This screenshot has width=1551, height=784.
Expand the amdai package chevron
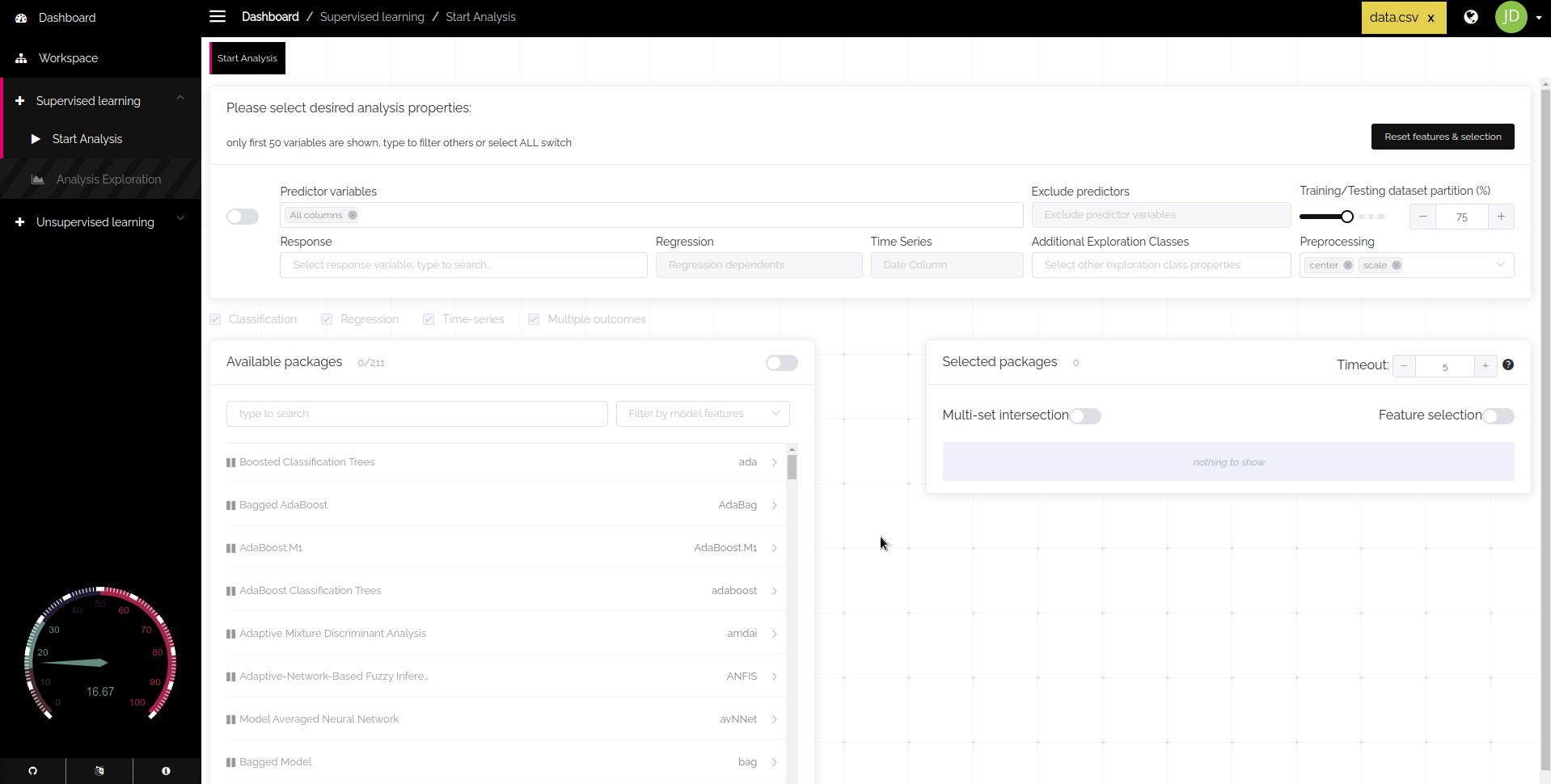pyautogui.click(x=774, y=634)
